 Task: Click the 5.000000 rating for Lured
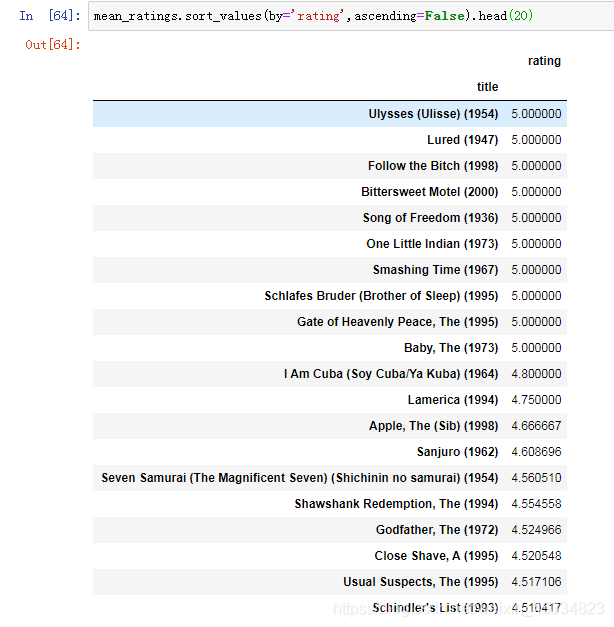pos(536,140)
